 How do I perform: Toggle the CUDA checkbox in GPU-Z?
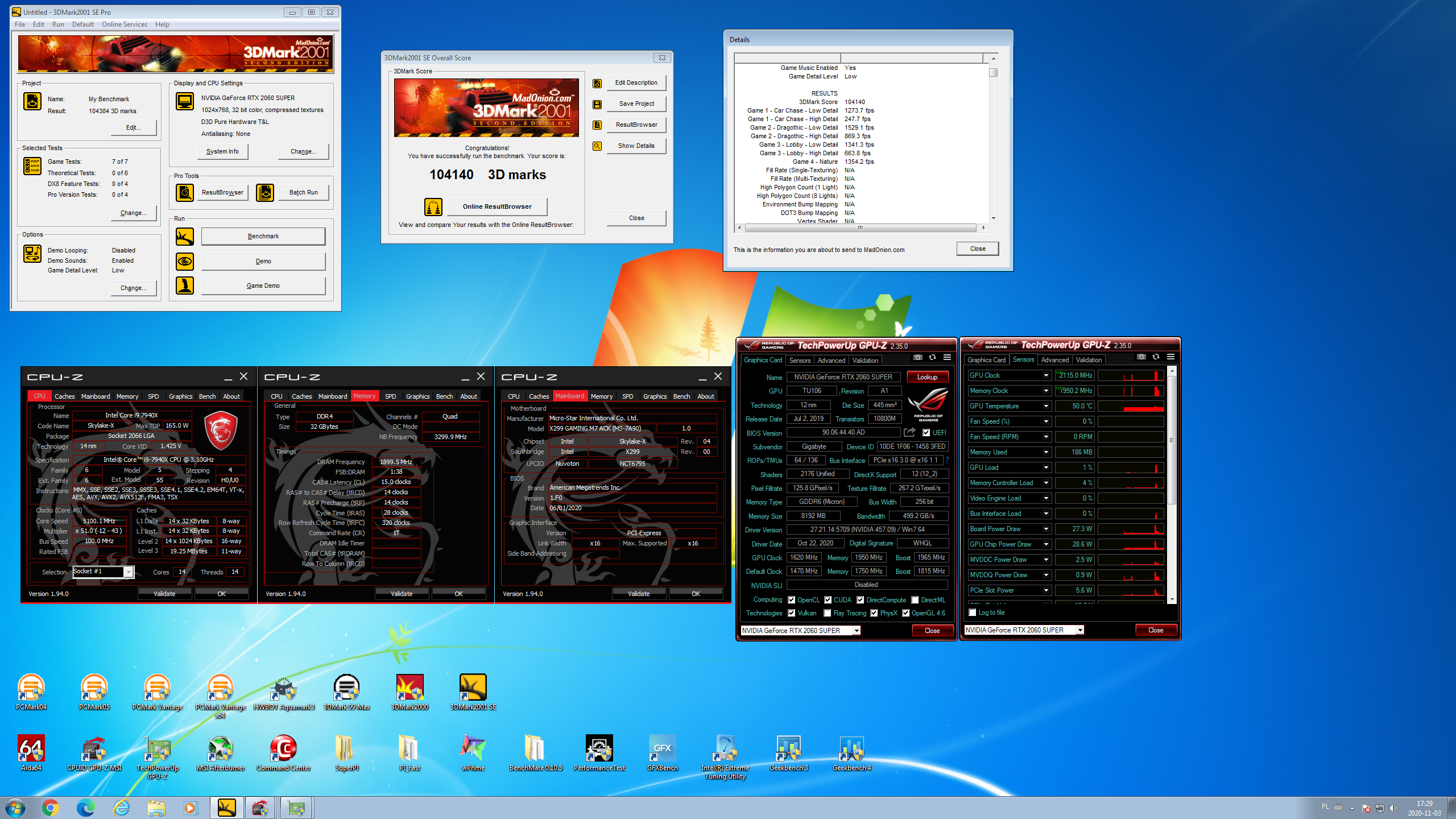(828, 600)
